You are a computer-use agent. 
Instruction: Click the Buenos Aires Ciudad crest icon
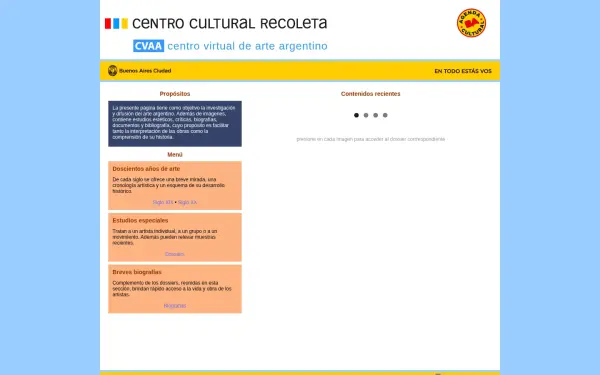click(x=112, y=70)
